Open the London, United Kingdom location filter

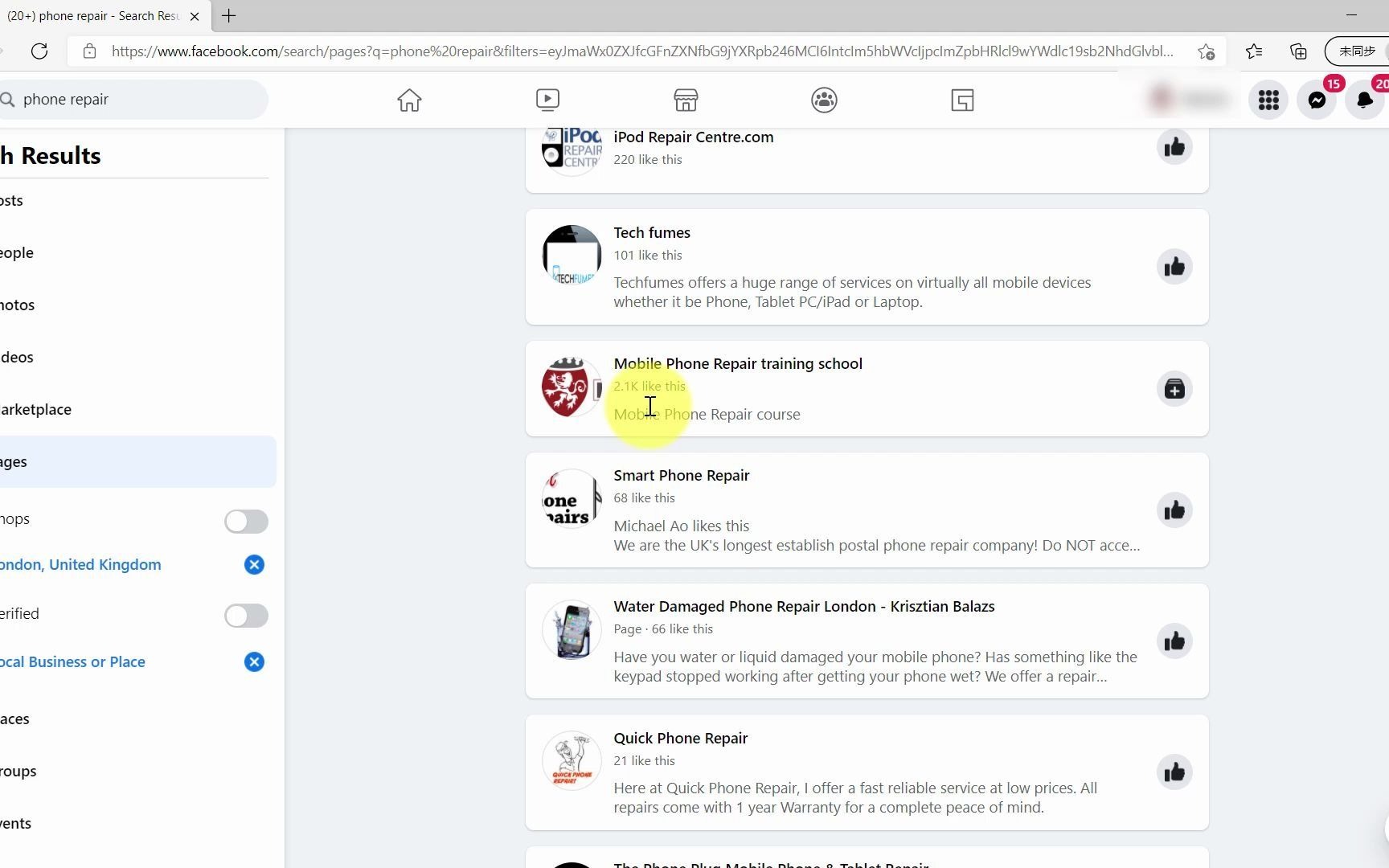click(x=80, y=565)
